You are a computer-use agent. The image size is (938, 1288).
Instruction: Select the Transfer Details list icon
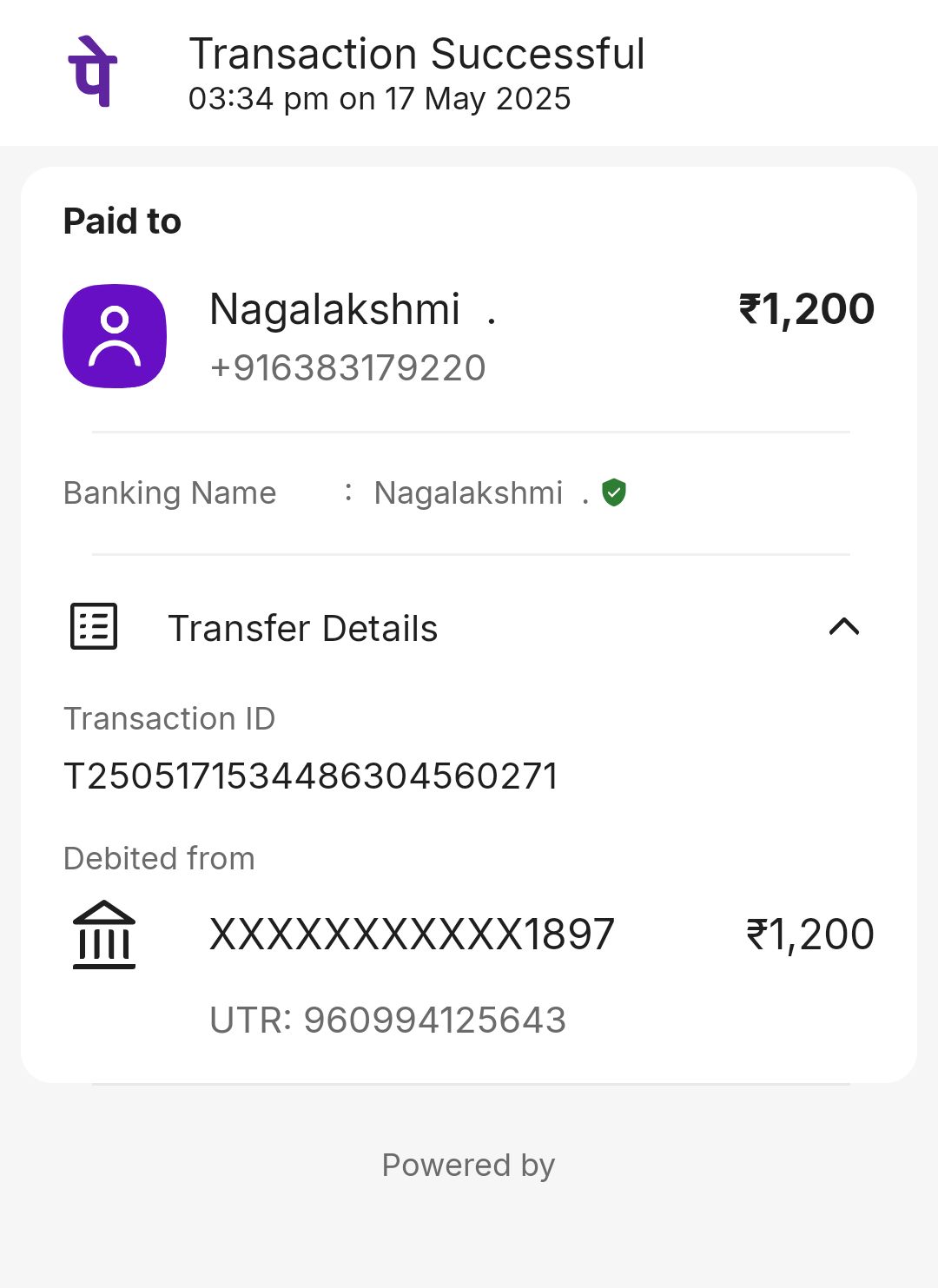pos(94,626)
